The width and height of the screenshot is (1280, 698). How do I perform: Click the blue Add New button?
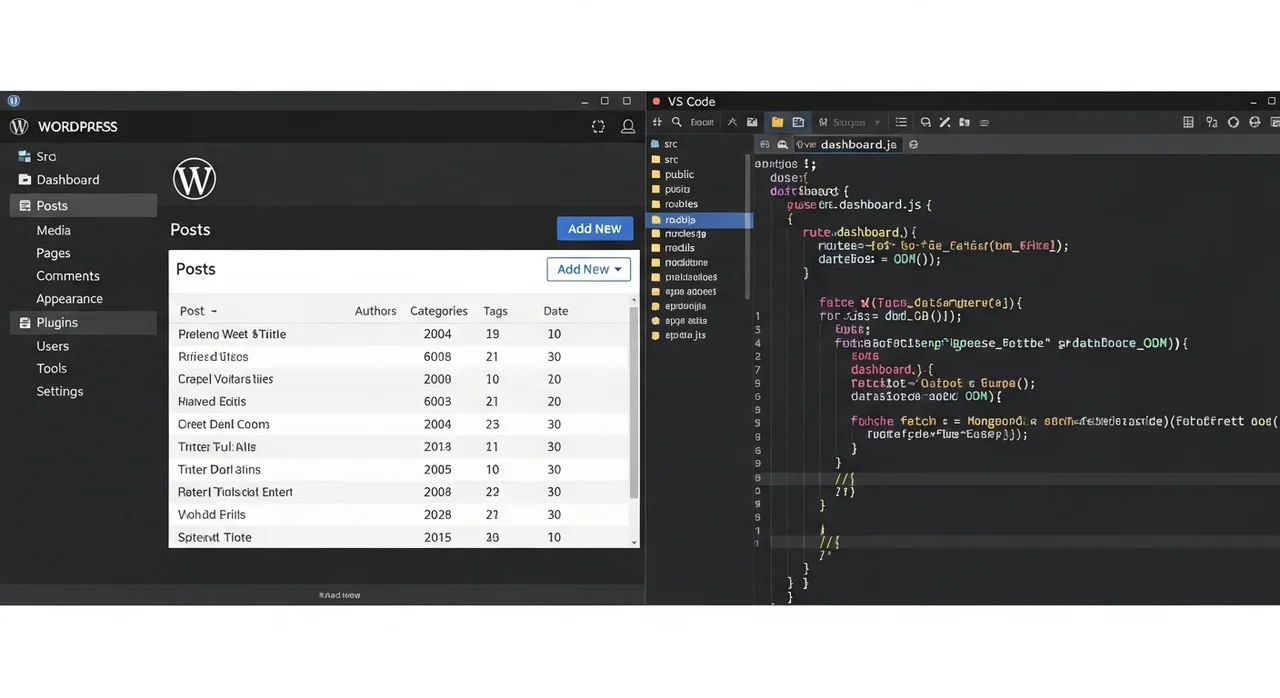point(594,229)
